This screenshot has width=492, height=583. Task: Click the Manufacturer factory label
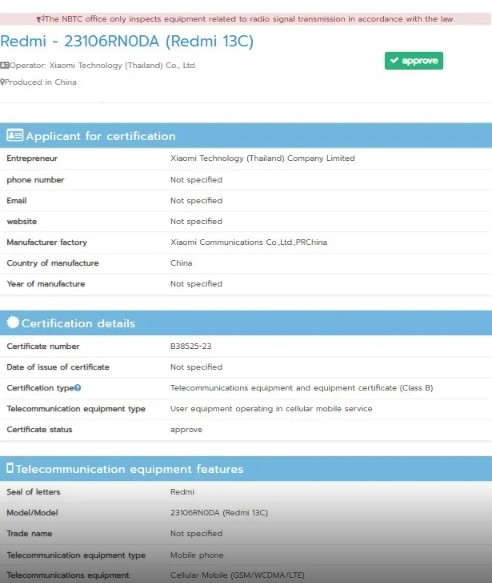coord(47,242)
